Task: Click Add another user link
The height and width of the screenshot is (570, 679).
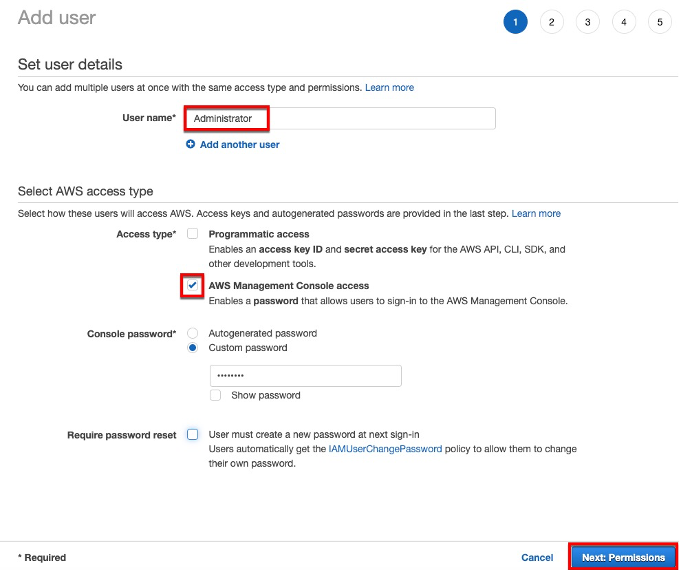Action: point(239,144)
